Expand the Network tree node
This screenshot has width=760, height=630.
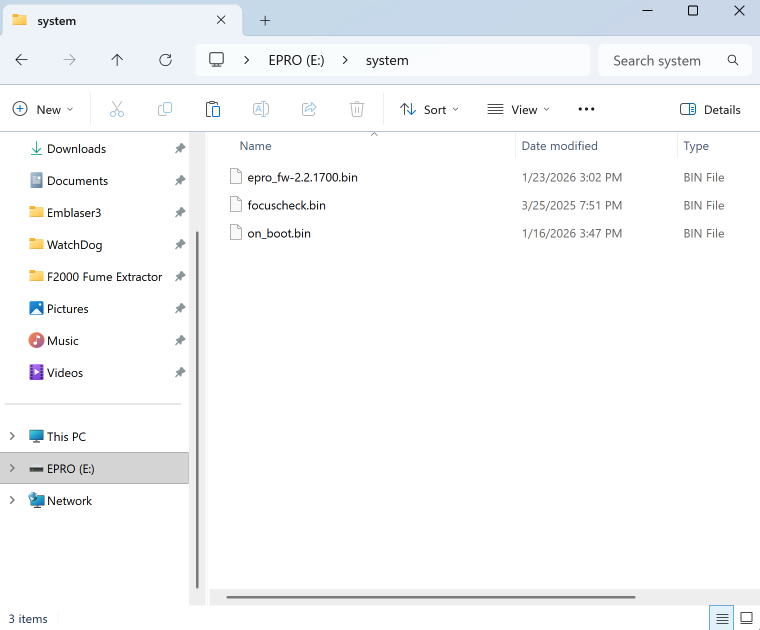[x=12, y=500]
